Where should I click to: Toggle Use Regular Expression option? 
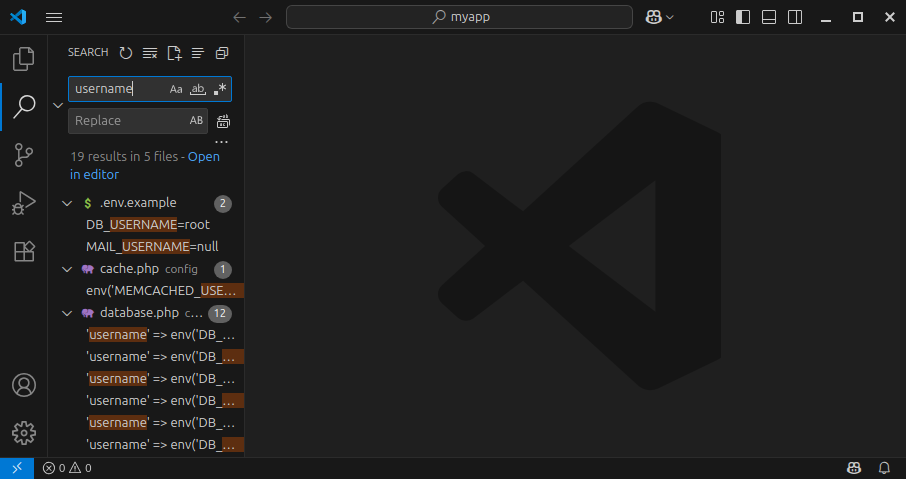[x=220, y=89]
